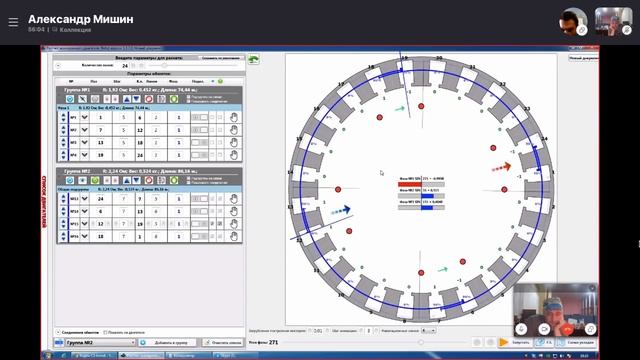Image resolution: width=640 pixels, height=360 pixels.
Task: Click the Схема укладки button at bottom right
Action: pos(577,342)
